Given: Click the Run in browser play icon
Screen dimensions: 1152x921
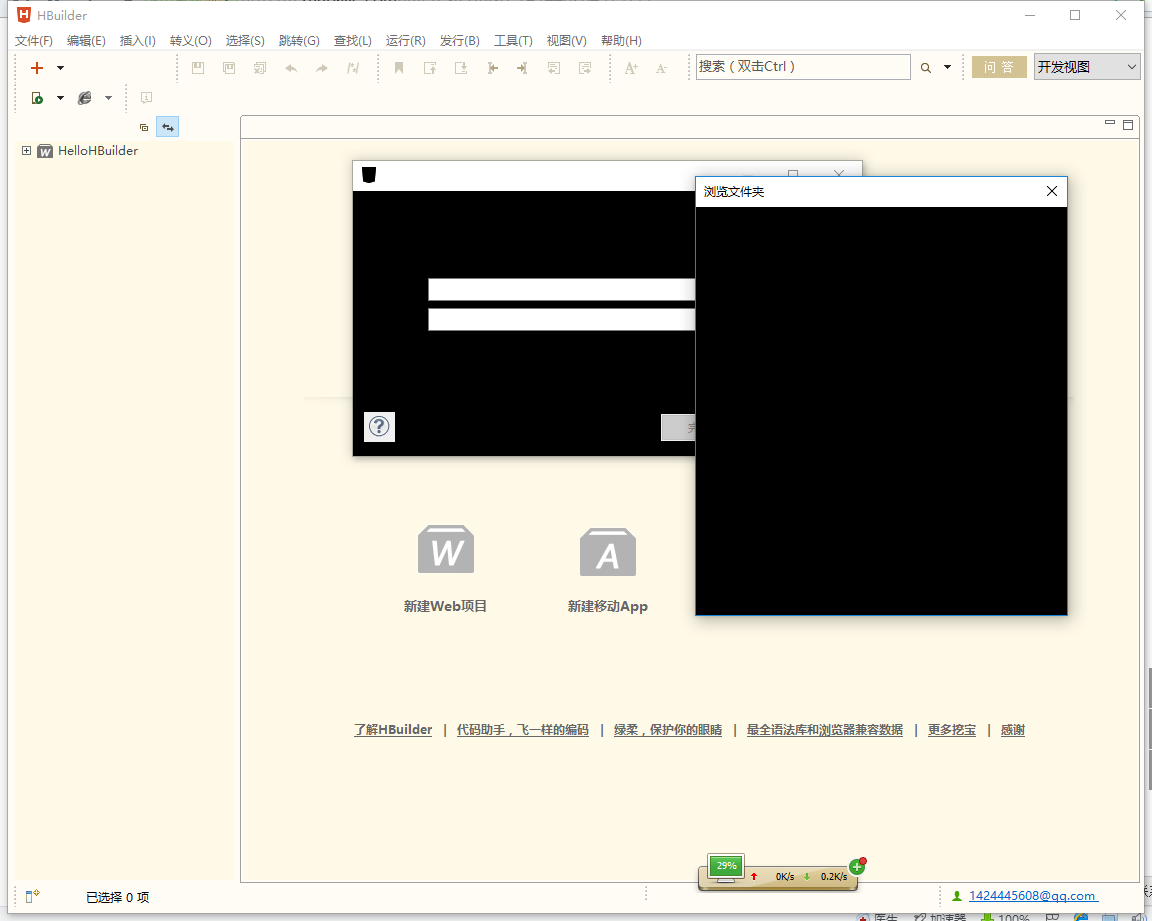Looking at the screenshot, I should (37, 98).
